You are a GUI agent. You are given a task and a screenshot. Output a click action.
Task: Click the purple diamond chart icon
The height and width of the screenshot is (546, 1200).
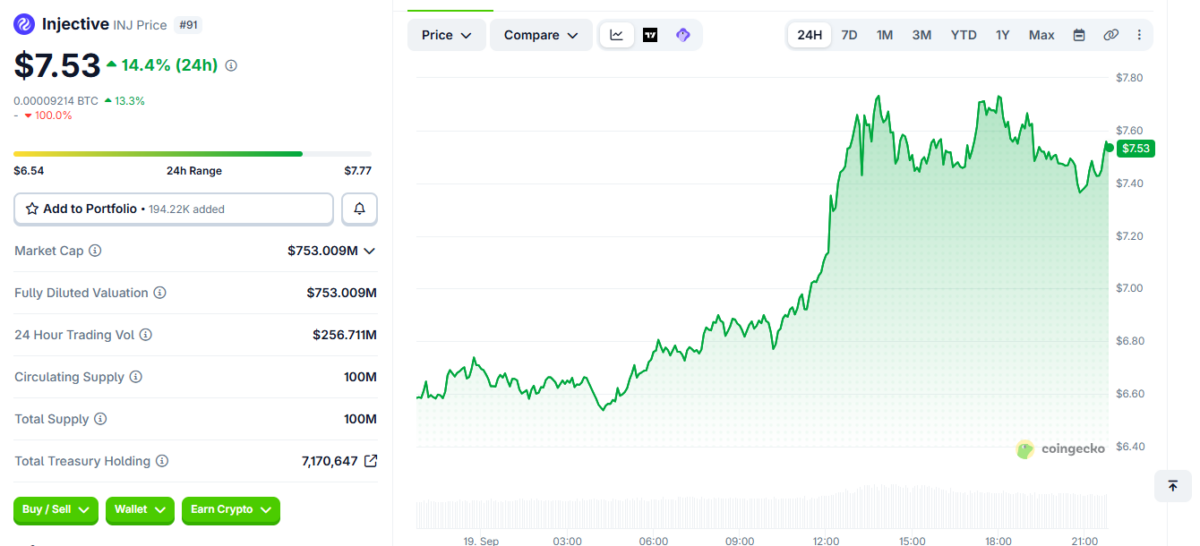(x=683, y=35)
